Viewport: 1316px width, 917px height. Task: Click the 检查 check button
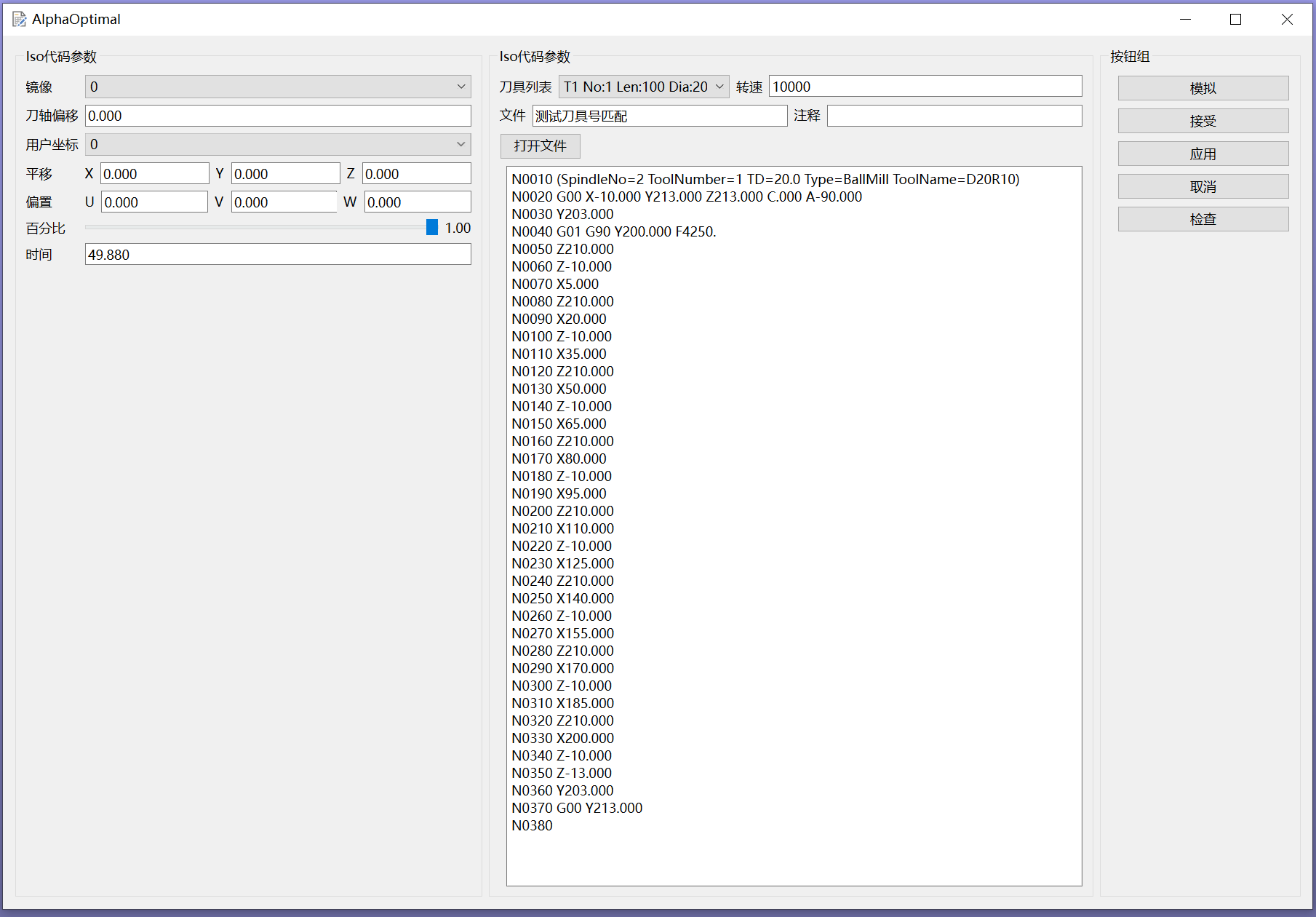coord(1203,219)
